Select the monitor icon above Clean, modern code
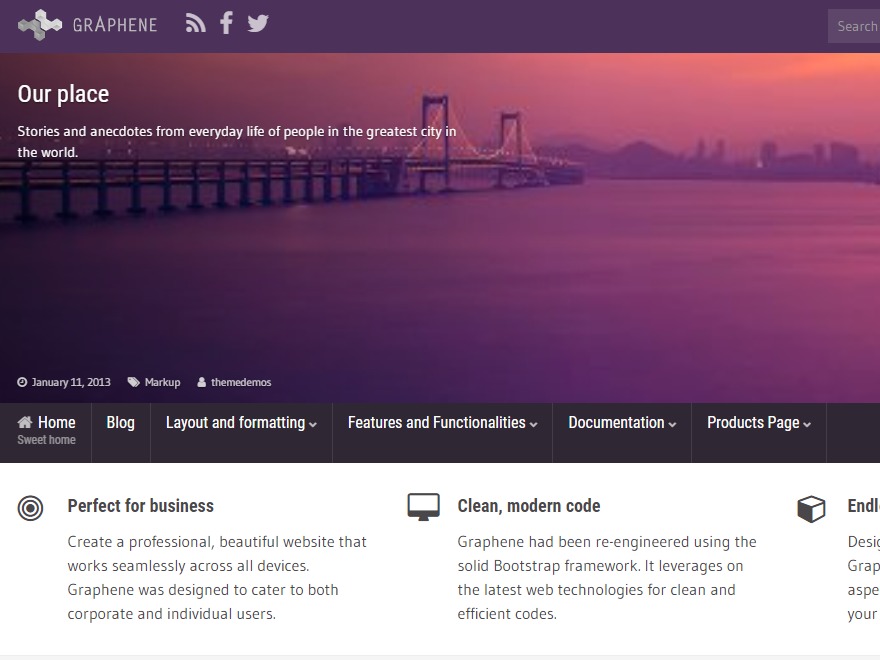 pyautogui.click(x=423, y=507)
